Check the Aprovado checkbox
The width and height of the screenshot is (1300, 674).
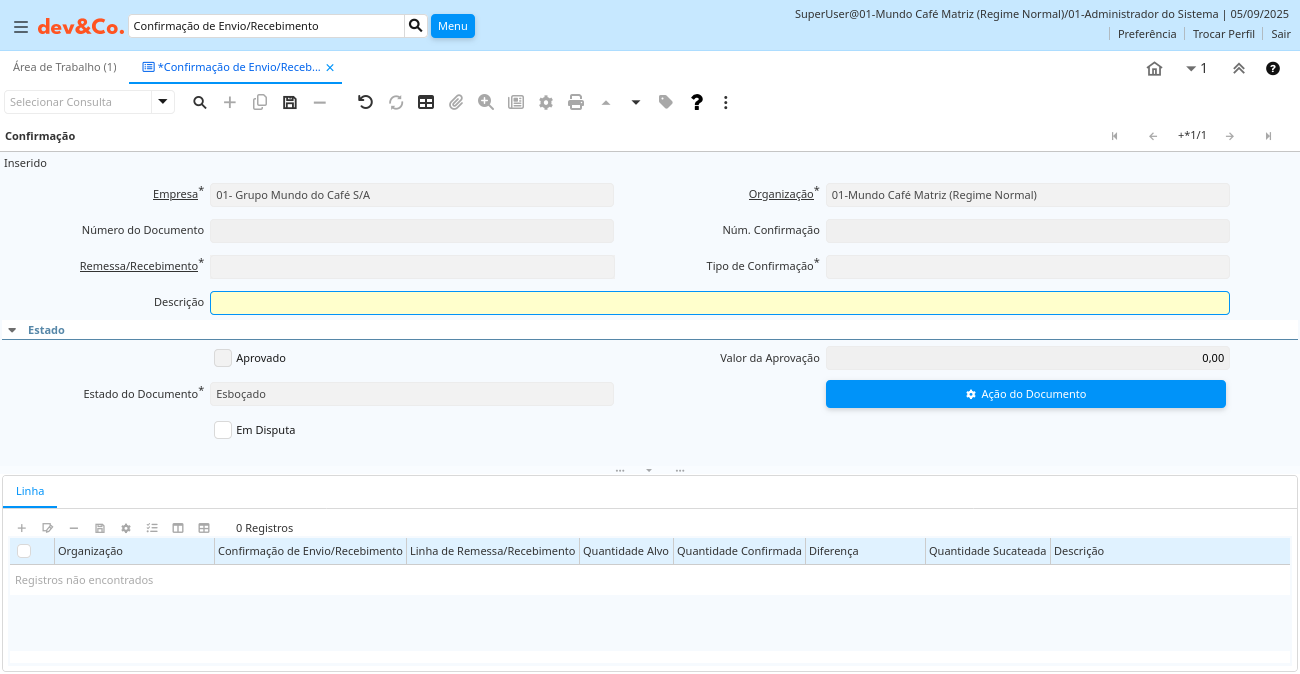223,358
